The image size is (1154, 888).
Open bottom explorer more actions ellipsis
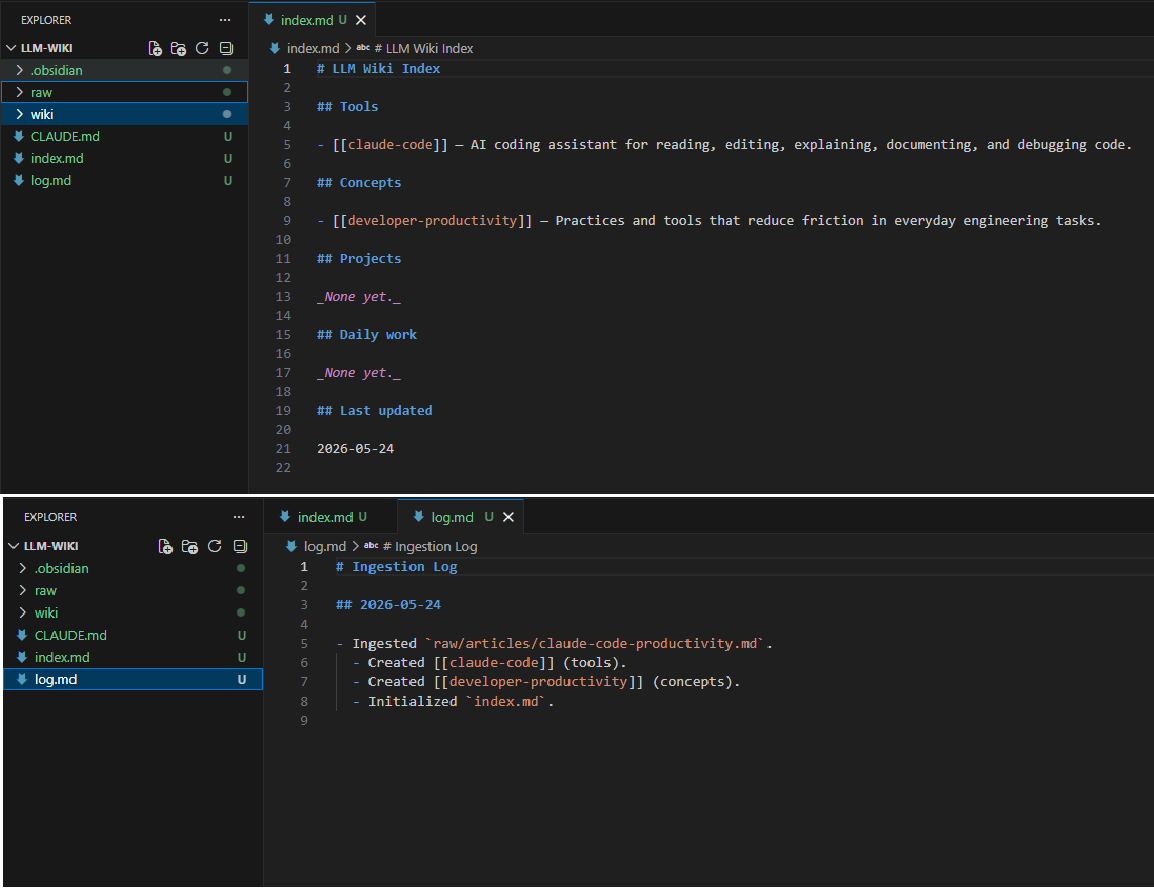[239, 517]
